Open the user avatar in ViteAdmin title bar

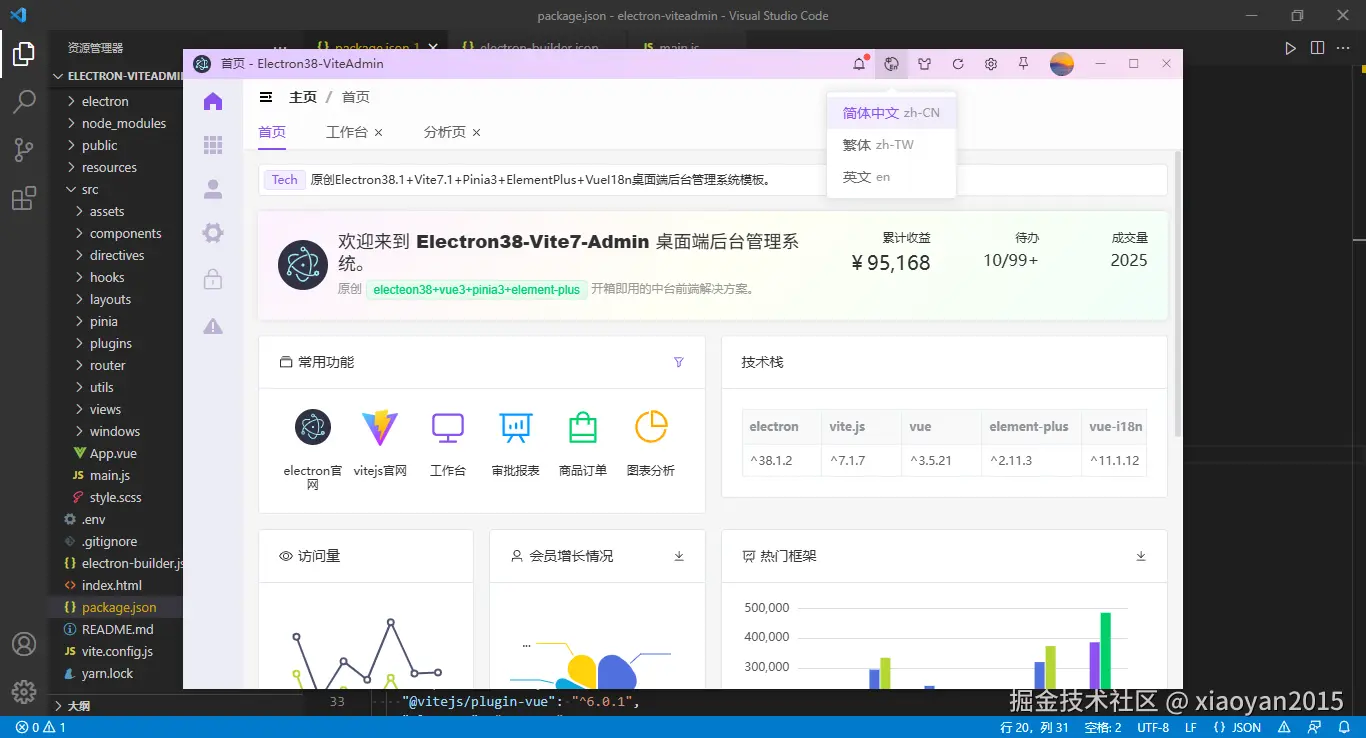[1062, 64]
